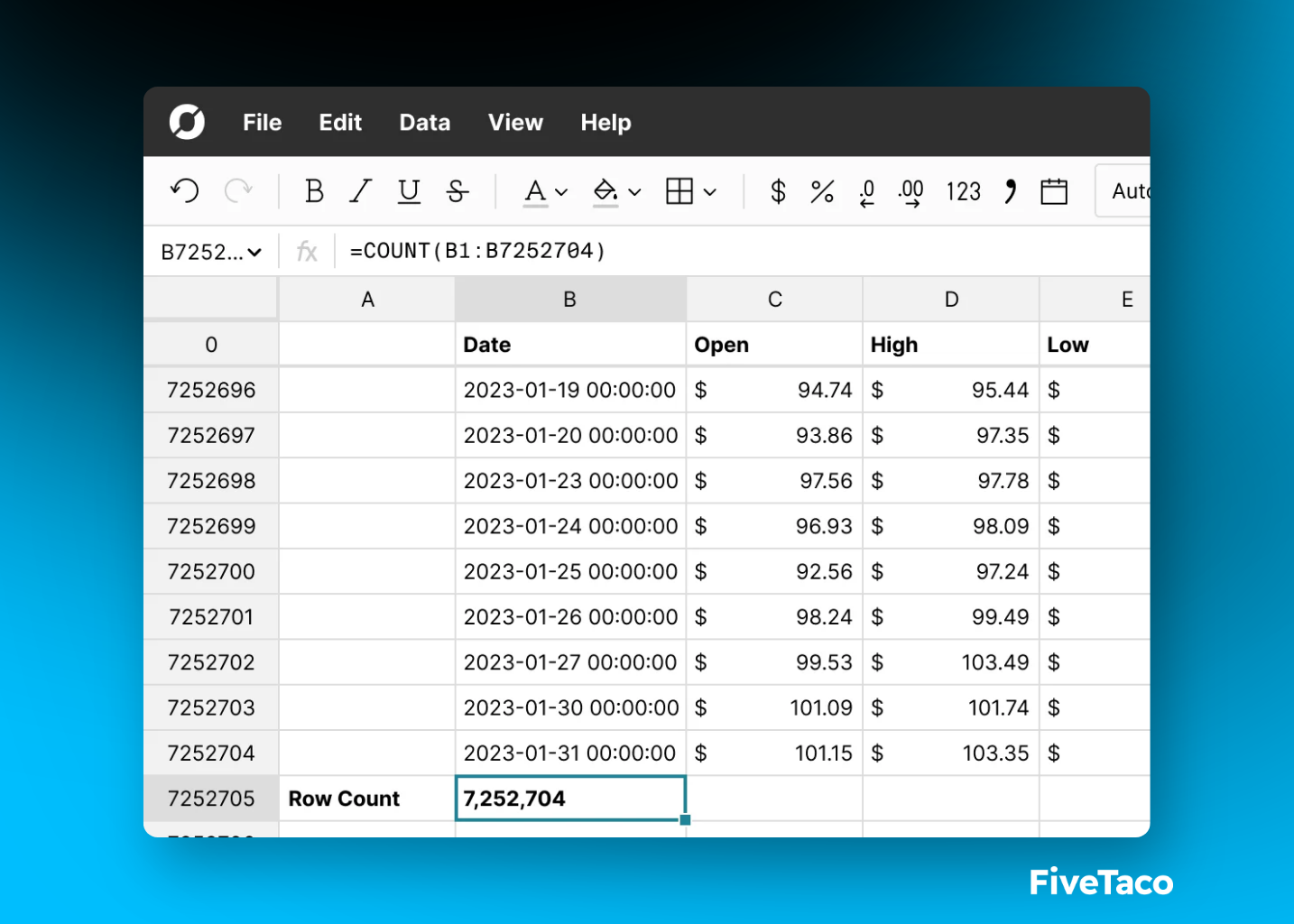Click the Quadratic logo icon
This screenshot has width=1294, height=924.
click(x=188, y=122)
